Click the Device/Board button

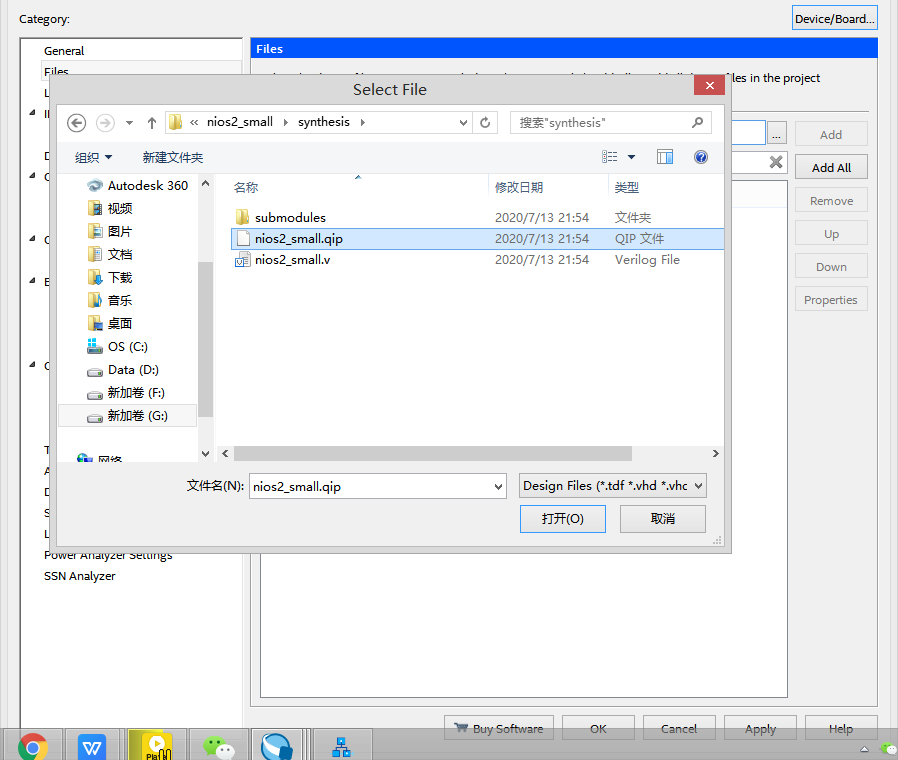coord(834,18)
